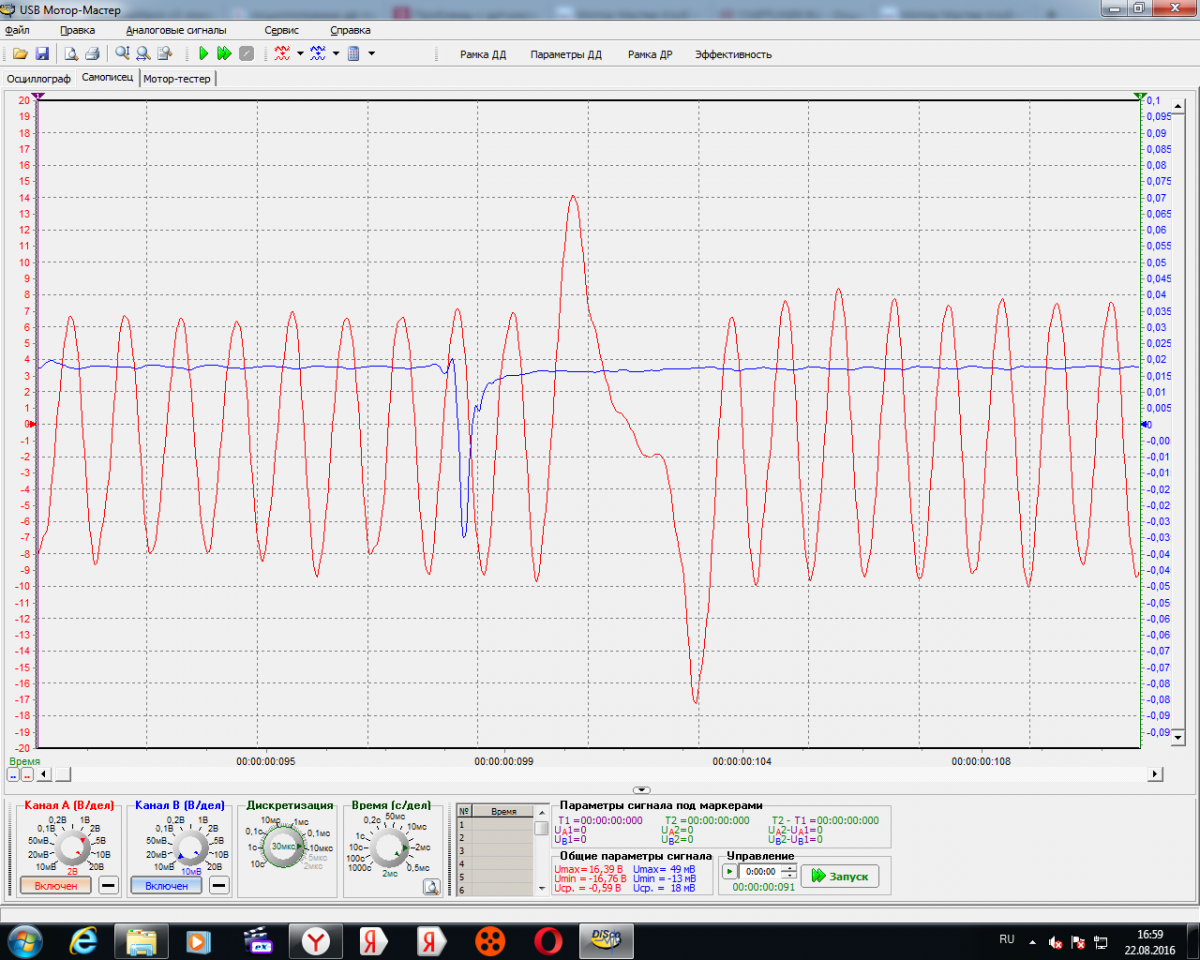Screen dimensions: 1200x960
Task: Click time field in Управление panel
Action: click(x=760, y=871)
